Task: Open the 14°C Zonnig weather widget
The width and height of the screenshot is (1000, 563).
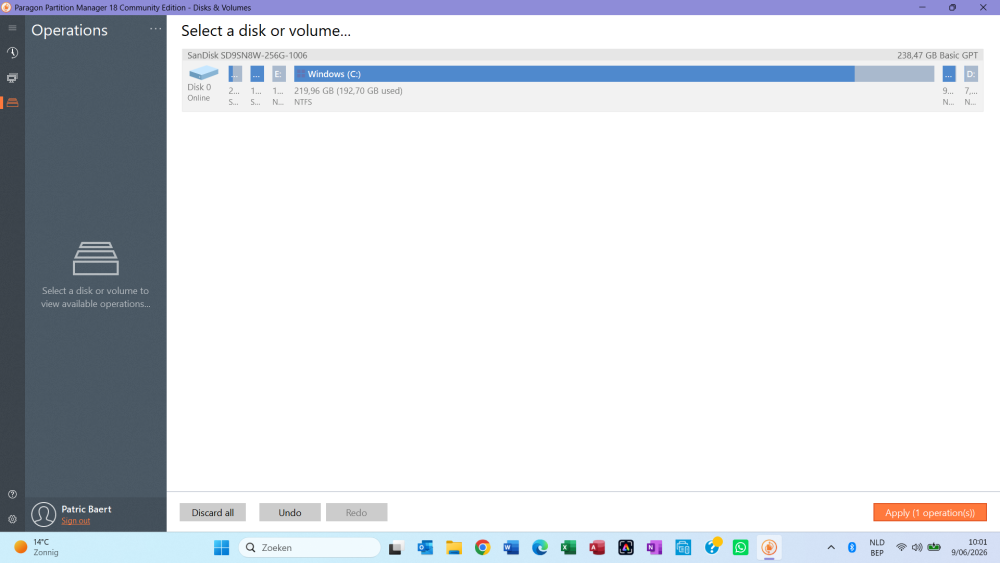Action: coord(36,547)
